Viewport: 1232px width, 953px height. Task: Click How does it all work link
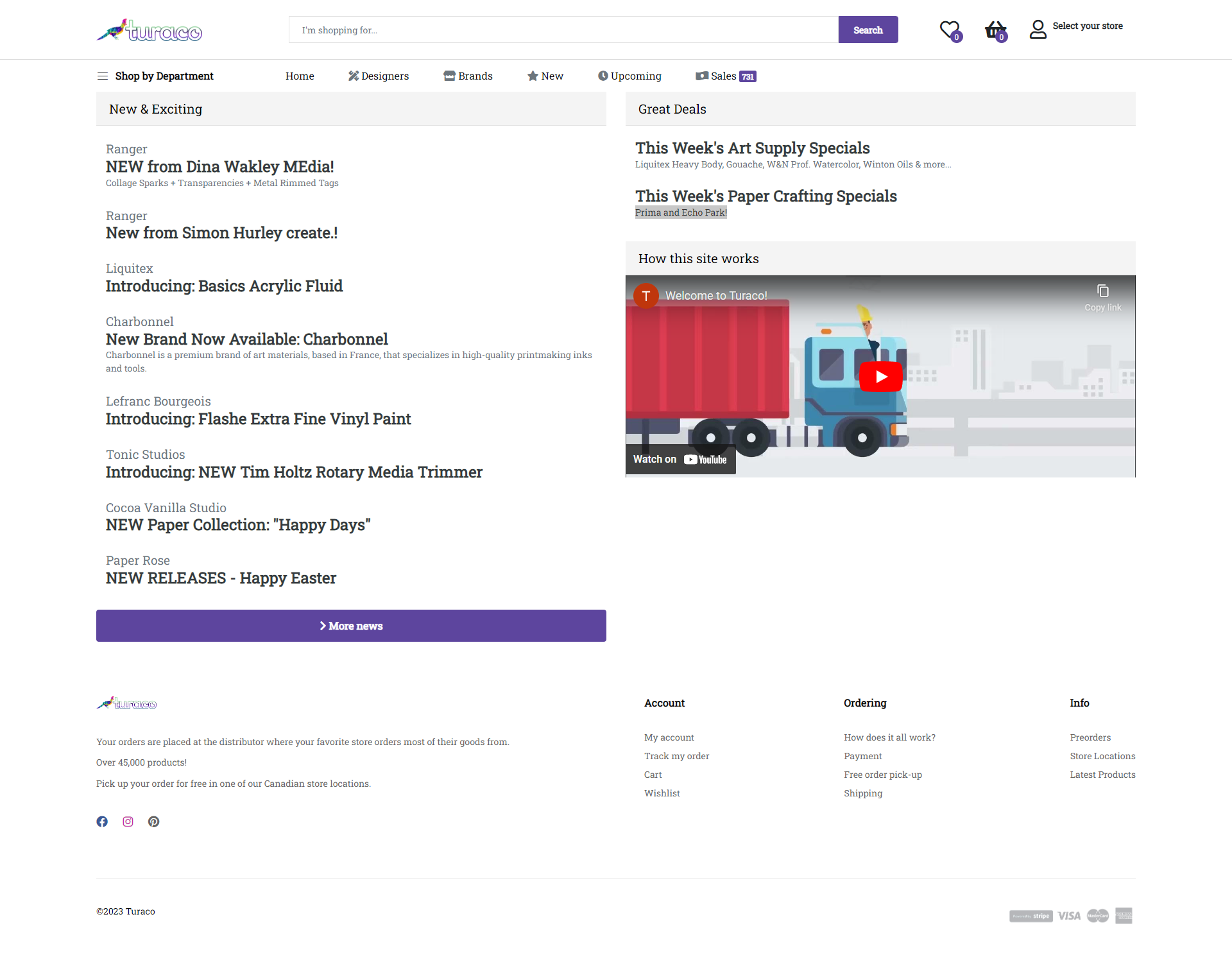coord(889,737)
